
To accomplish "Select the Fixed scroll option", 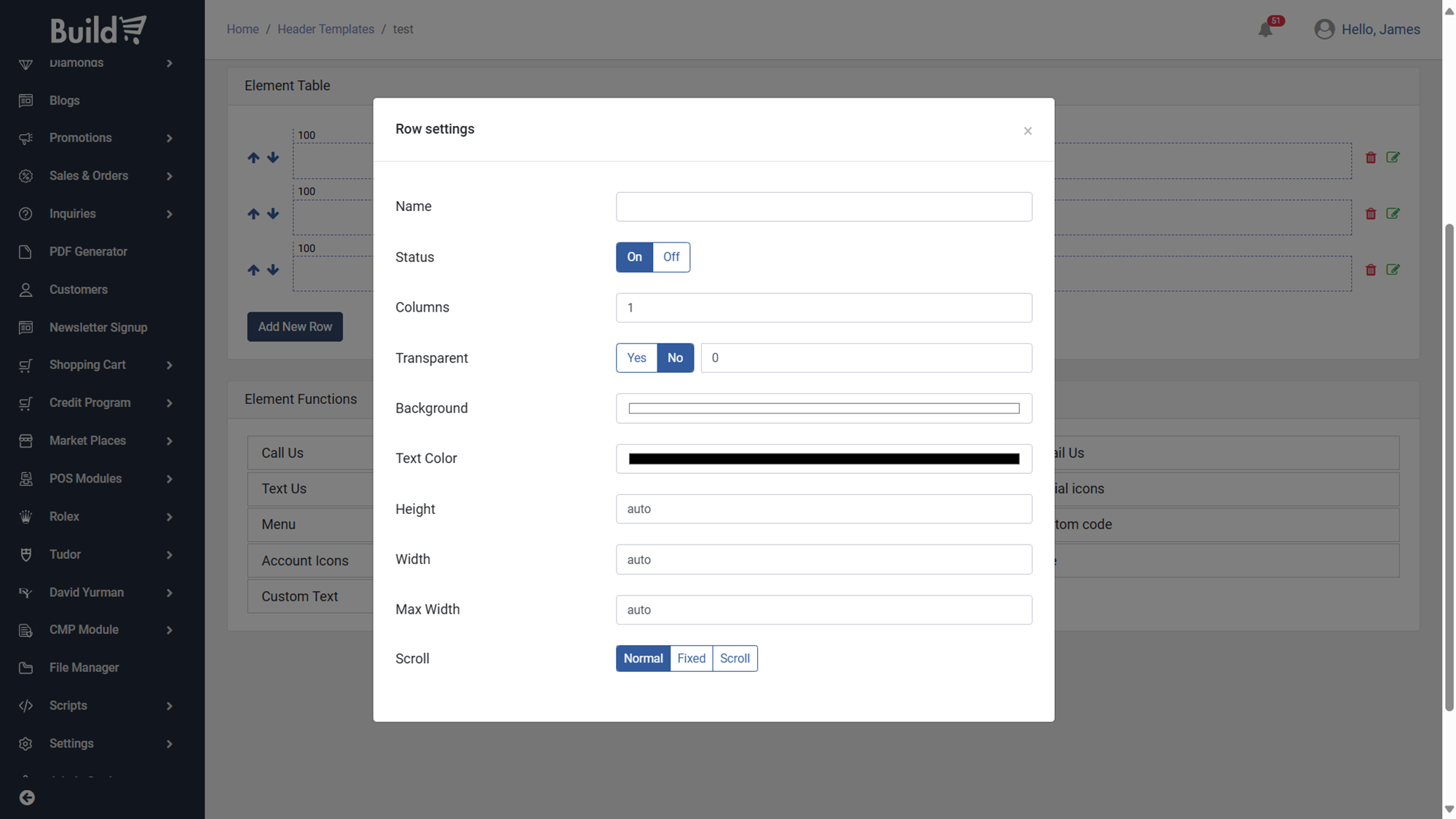I will pyautogui.click(x=691, y=658).
